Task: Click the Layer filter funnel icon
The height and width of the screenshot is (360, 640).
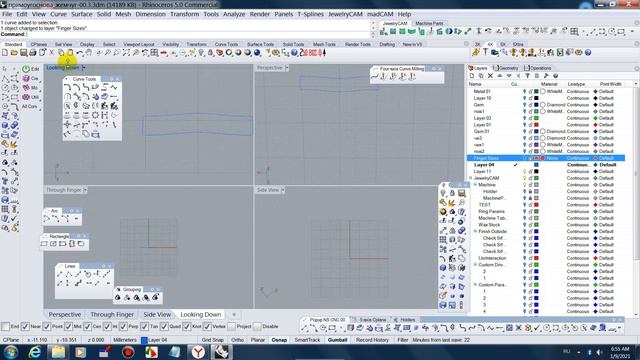Action: [x=527, y=76]
